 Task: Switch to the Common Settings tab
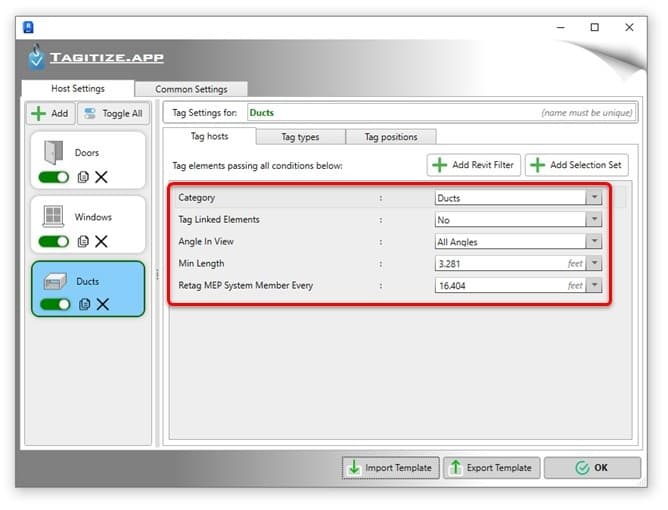[x=191, y=89]
